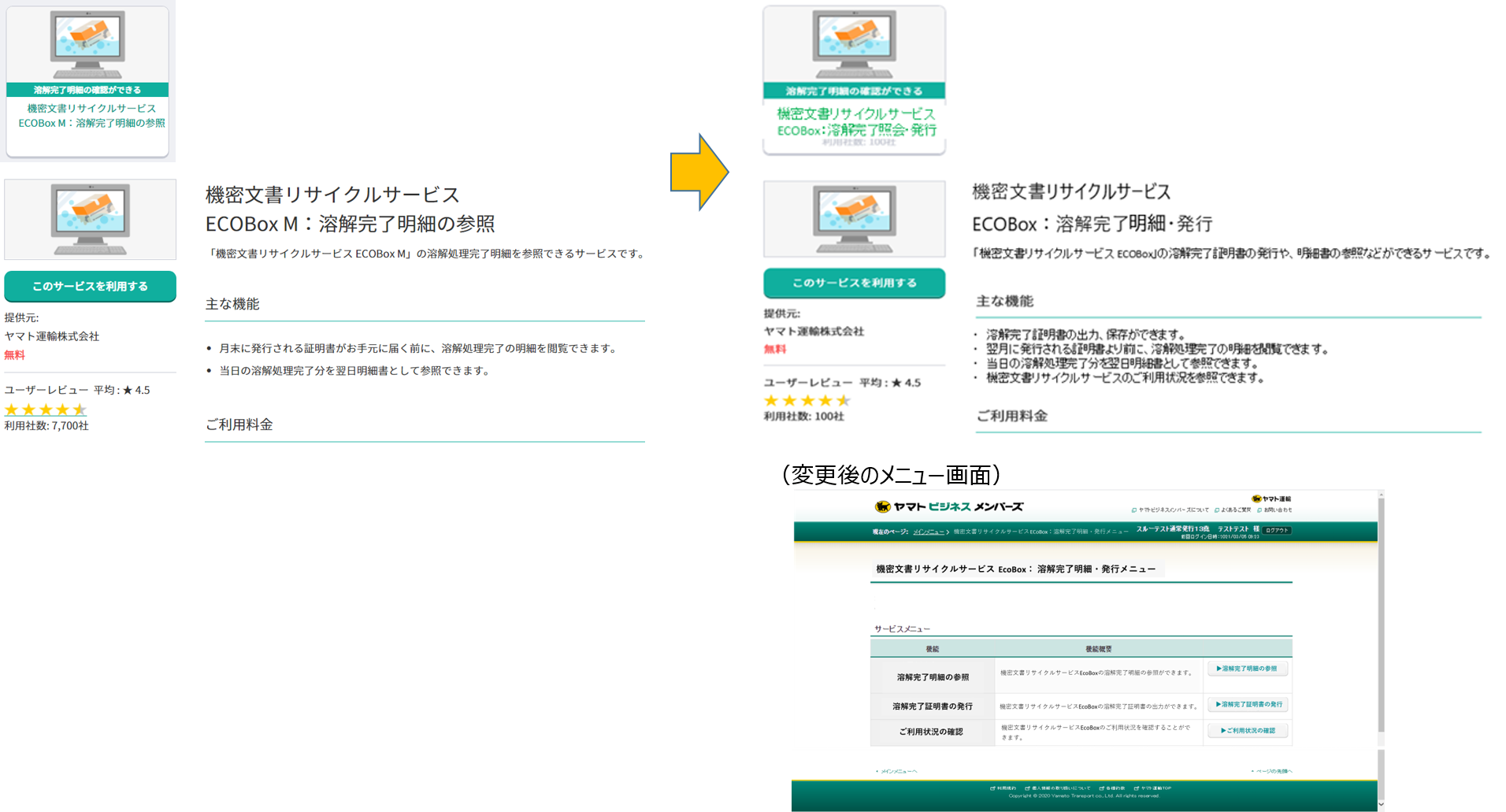
Task: Click 機能概要 column header
Action: pyautogui.click(x=1099, y=649)
